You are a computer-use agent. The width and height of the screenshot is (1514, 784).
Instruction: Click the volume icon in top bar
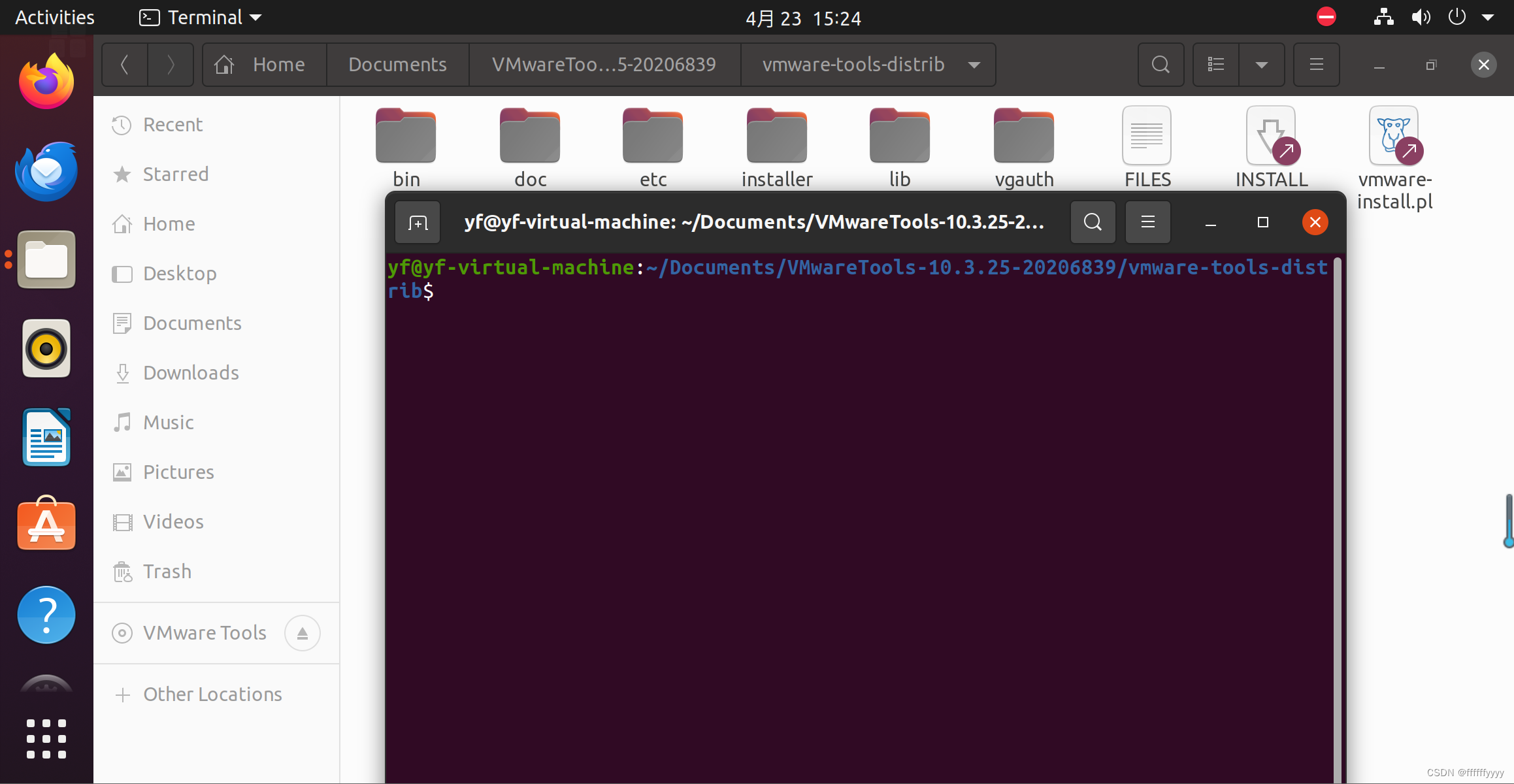coord(1421,17)
